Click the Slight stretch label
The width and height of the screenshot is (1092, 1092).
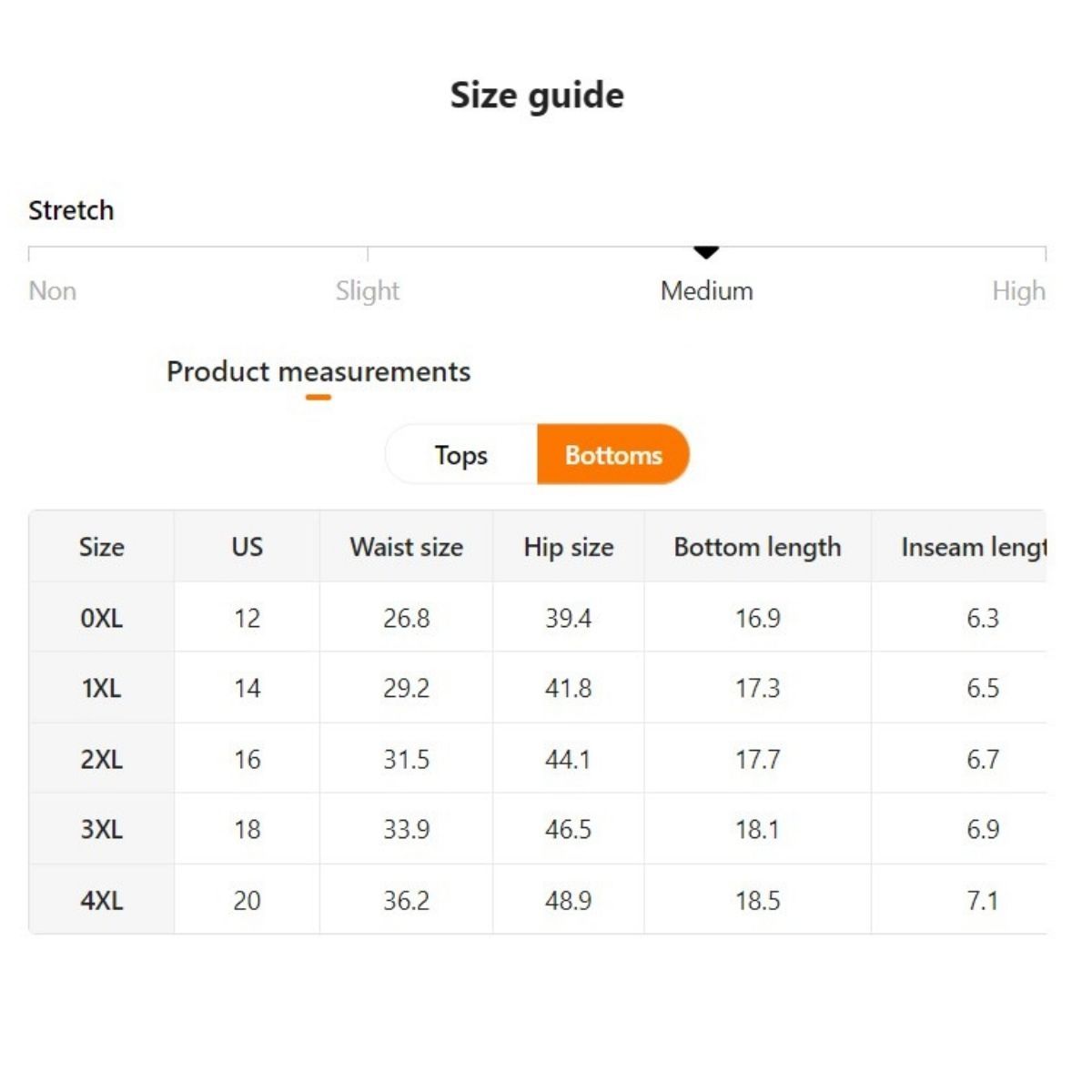[368, 291]
